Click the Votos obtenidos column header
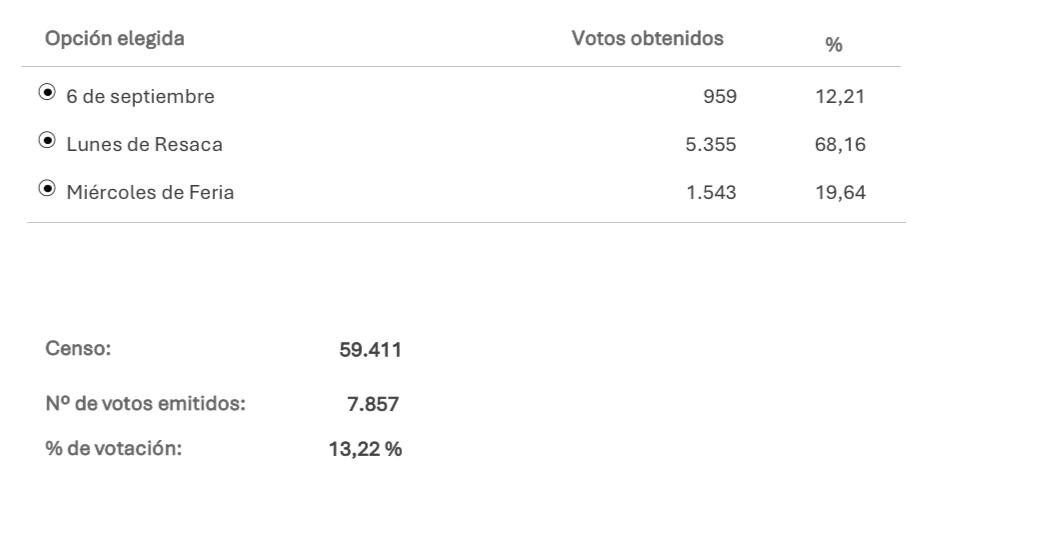The height and width of the screenshot is (536, 1057). pyautogui.click(x=647, y=38)
